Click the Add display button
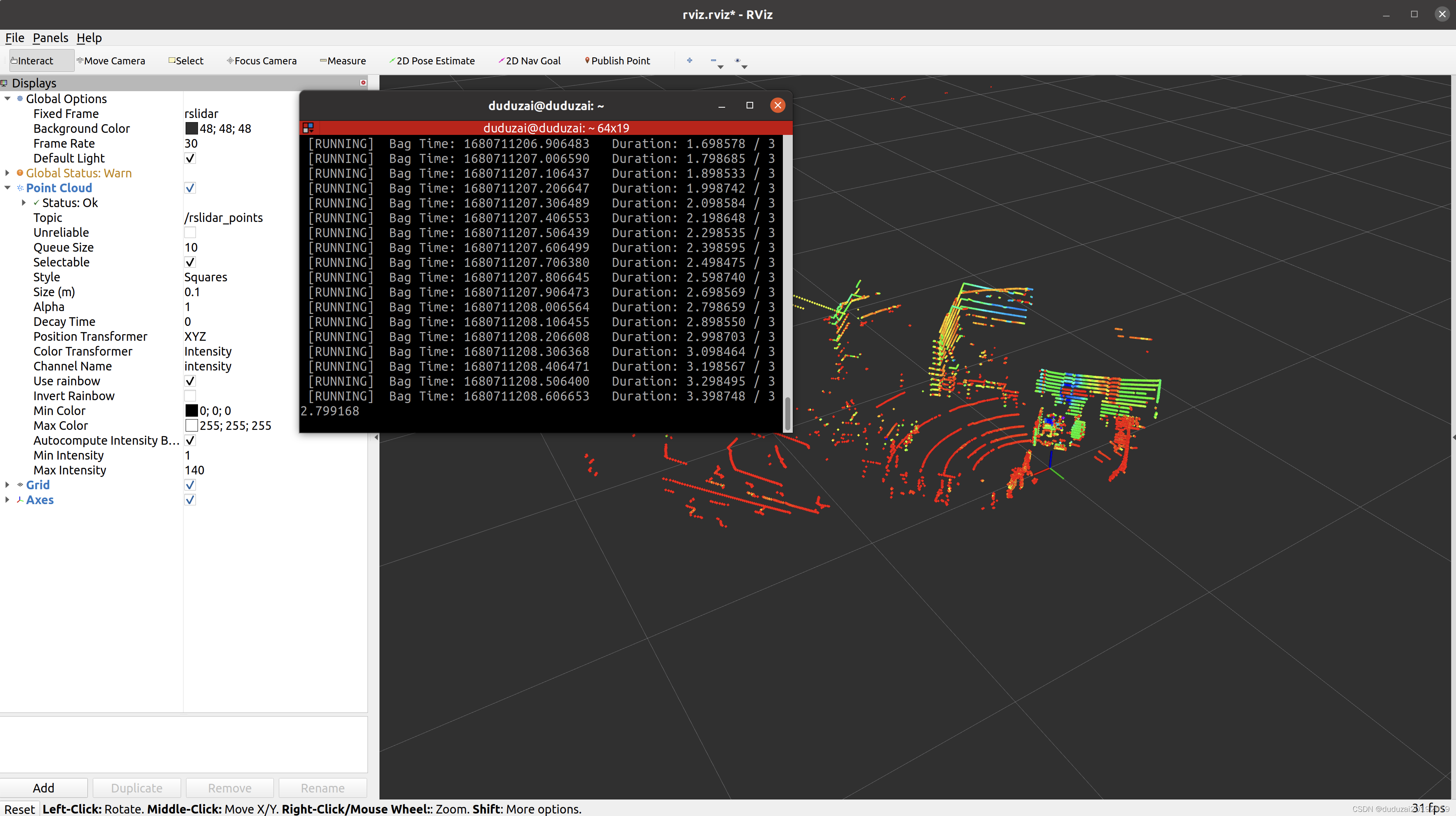Screen dimensions: 1456x816 point(43,788)
